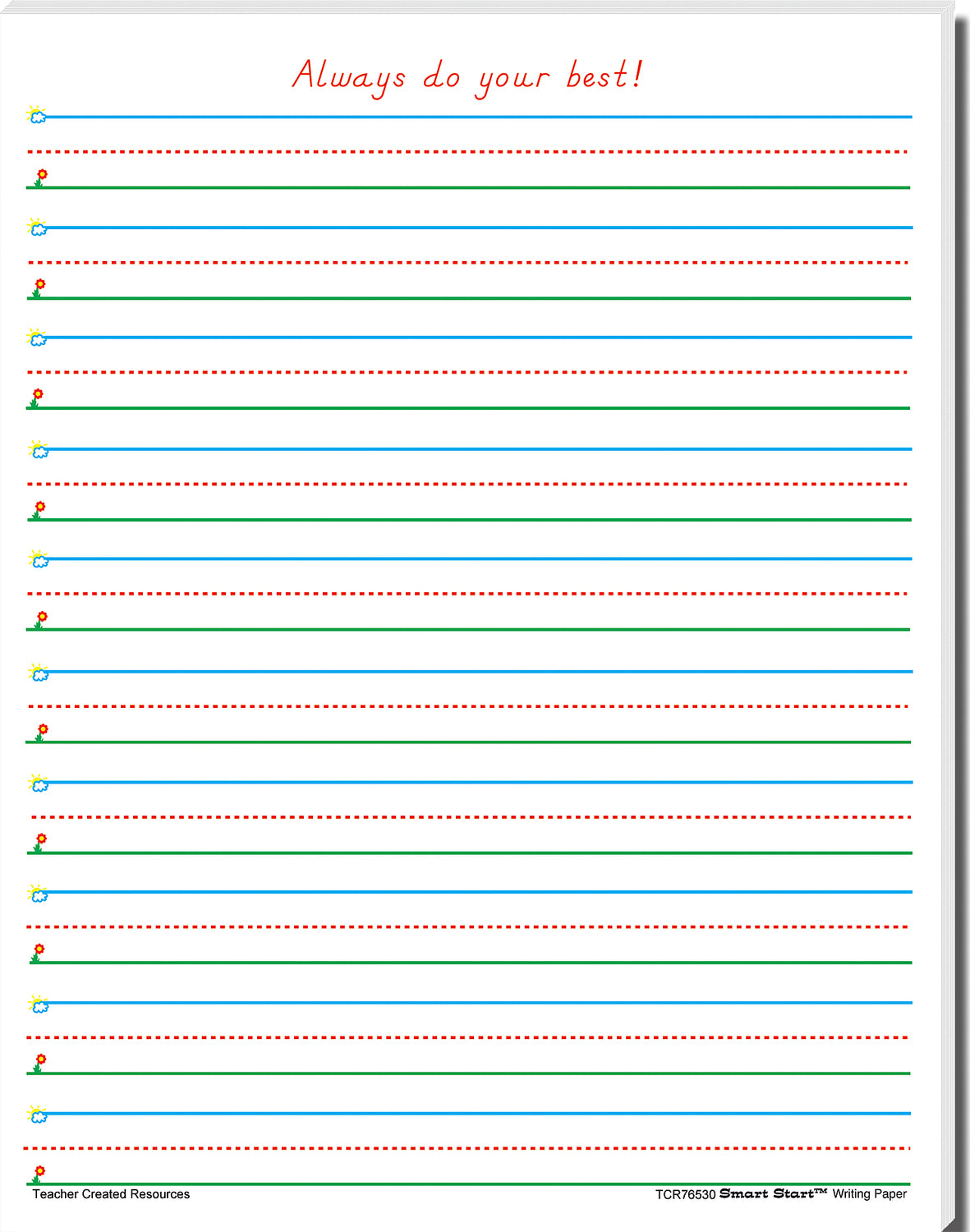The width and height of the screenshot is (970, 1232).
Task: Click the 'Smart Start' logo text
Action: pyautogui.click(x=772, y=1193)
